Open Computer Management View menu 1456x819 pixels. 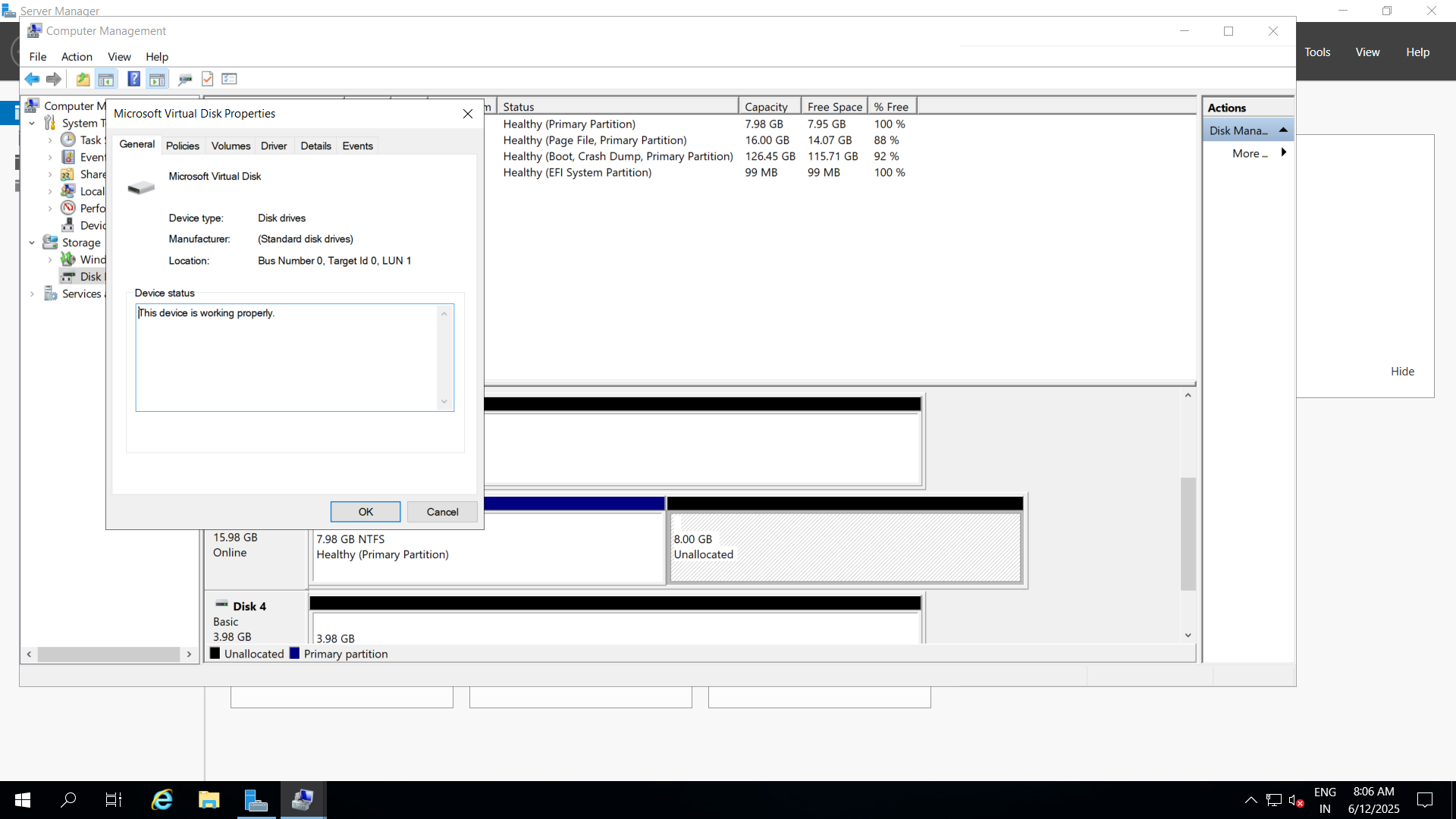[119, 57]
